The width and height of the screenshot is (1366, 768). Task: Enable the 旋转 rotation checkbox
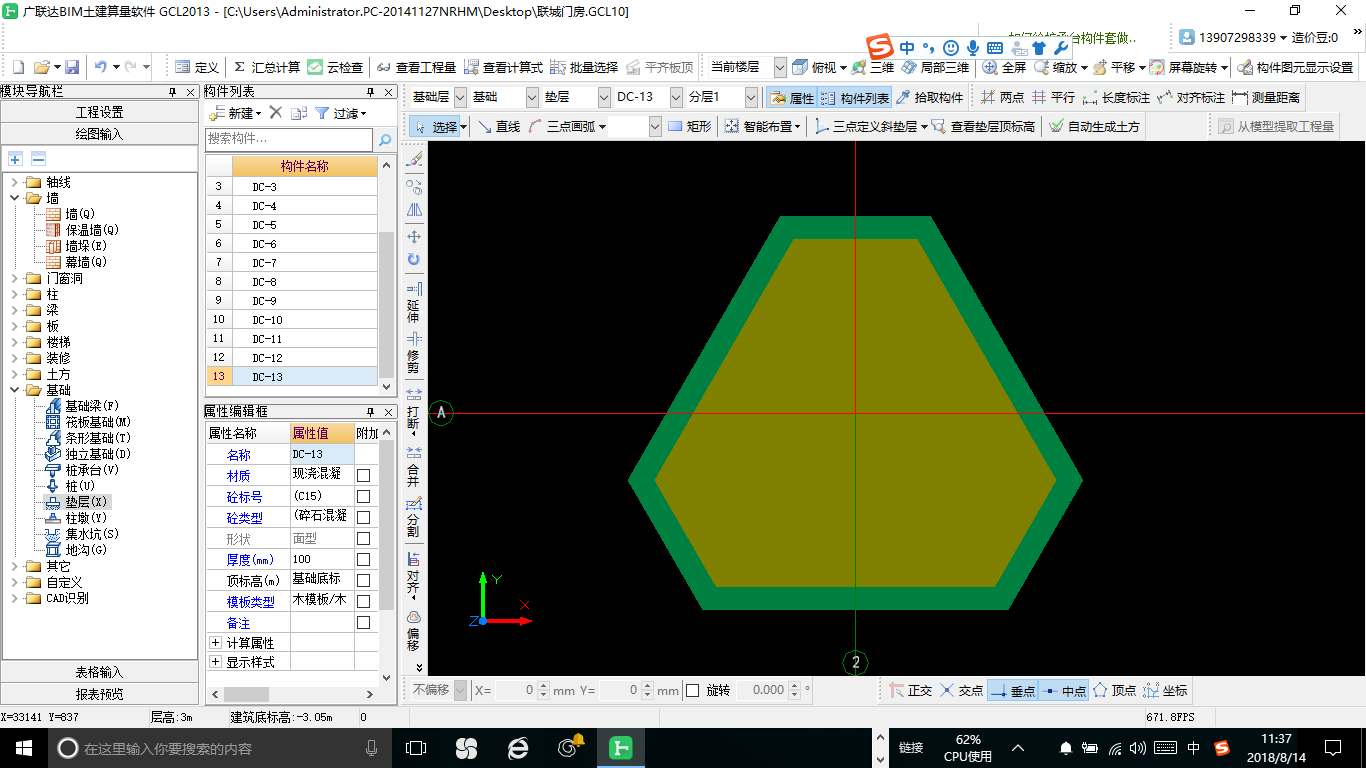pyautogui.click(x=693, y=690)
